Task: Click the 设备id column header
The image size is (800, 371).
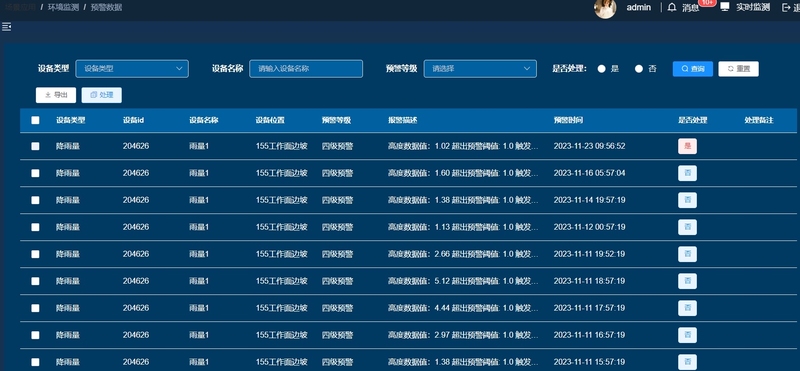Action: point(133,120)
